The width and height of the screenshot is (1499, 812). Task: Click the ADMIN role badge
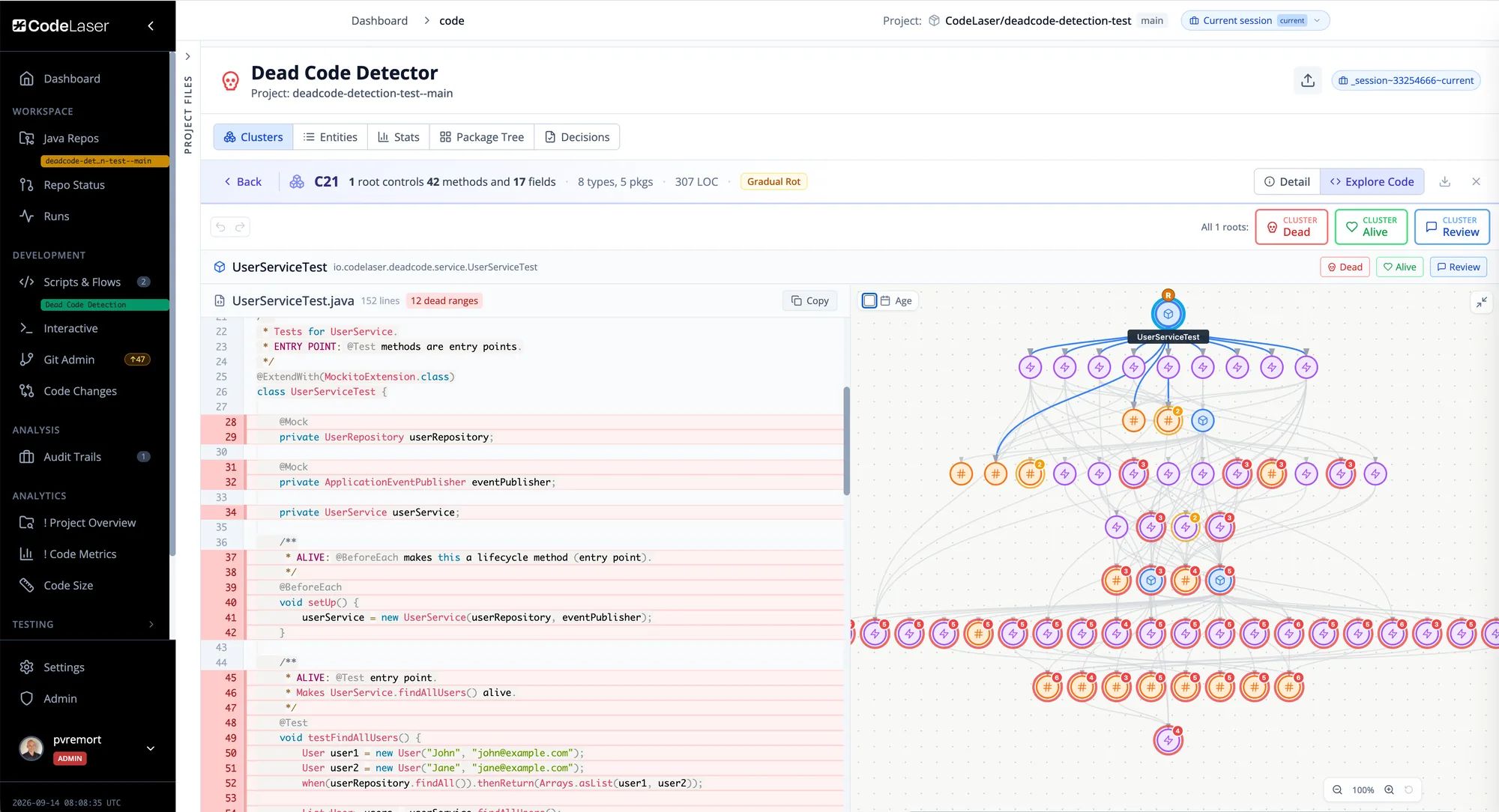tap(70, 759)
